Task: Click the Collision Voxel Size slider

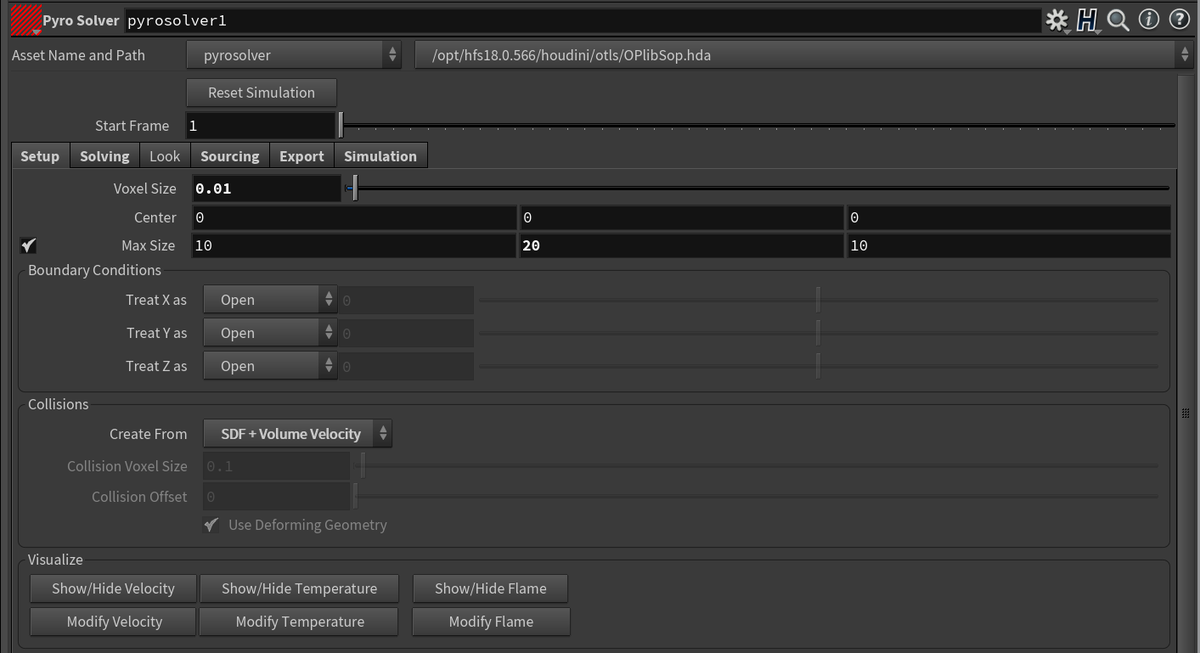Action: click(x=760, y=466)
